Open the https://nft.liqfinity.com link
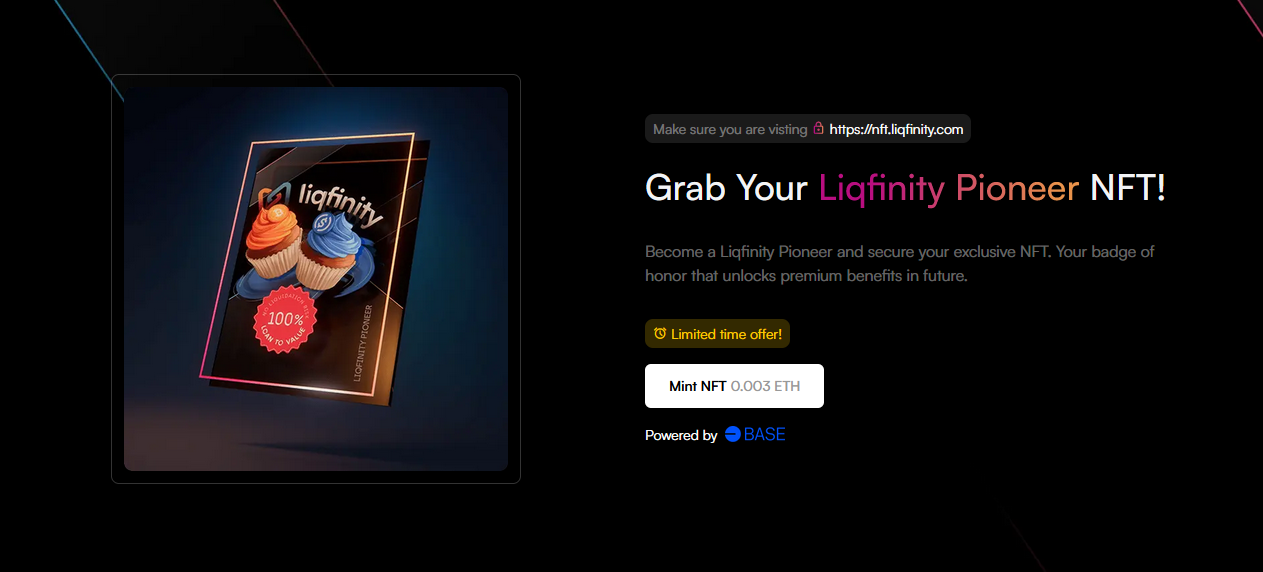This screenshot has width=1263, height=572. pyautogui.click(x=896, y=129)
